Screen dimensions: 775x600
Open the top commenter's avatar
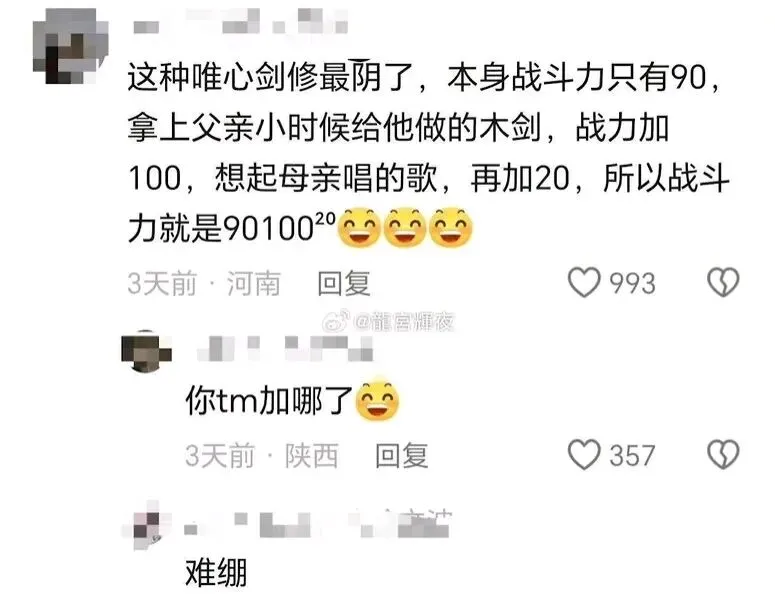pos(71,46)
